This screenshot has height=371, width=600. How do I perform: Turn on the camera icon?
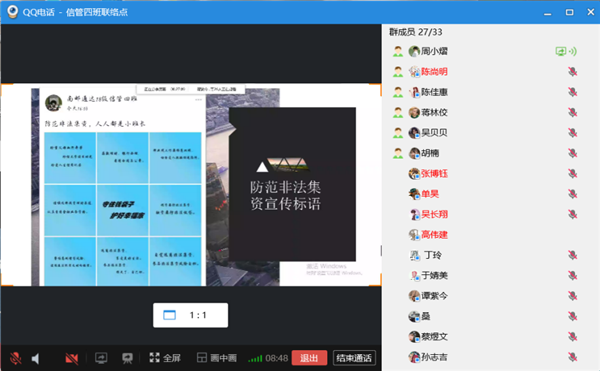72,358
